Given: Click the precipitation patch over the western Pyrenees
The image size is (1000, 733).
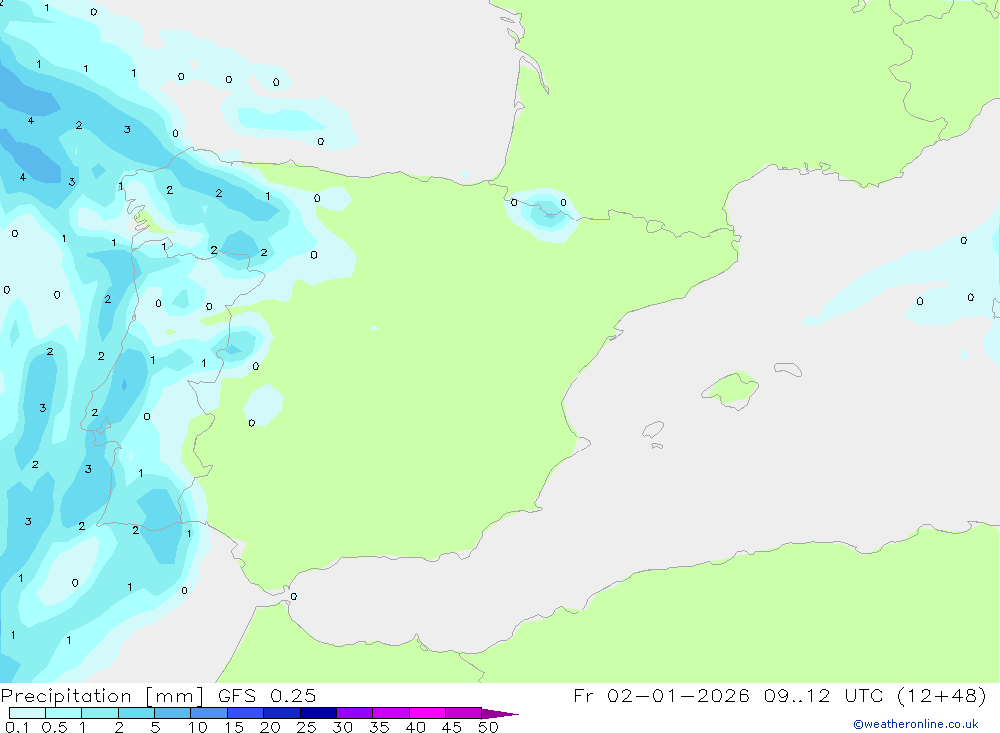Looking at the screenshot, I should 542,214.
